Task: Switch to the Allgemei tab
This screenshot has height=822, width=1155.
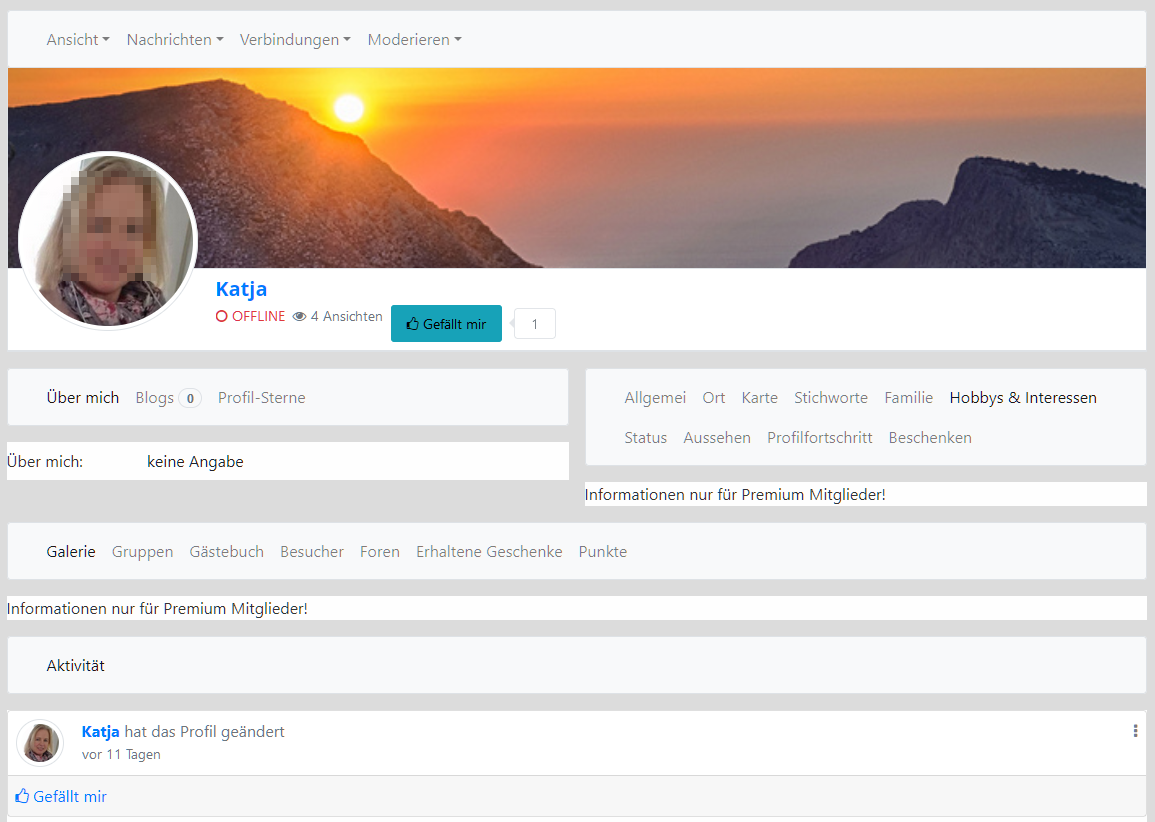Action: pyautogui.click(x=655, y=398)
